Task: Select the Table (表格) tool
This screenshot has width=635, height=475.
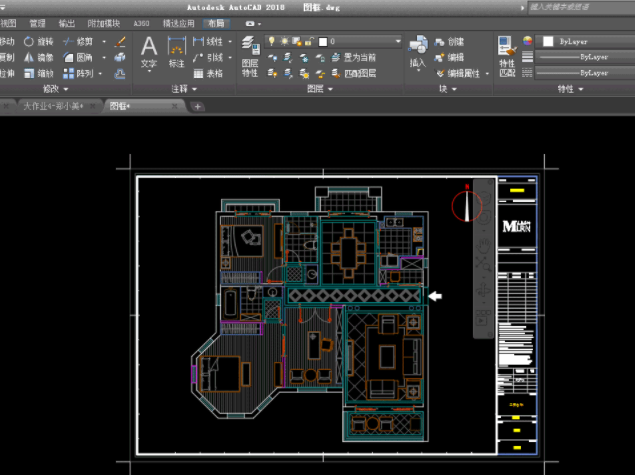Action: (x=207, y=73)
